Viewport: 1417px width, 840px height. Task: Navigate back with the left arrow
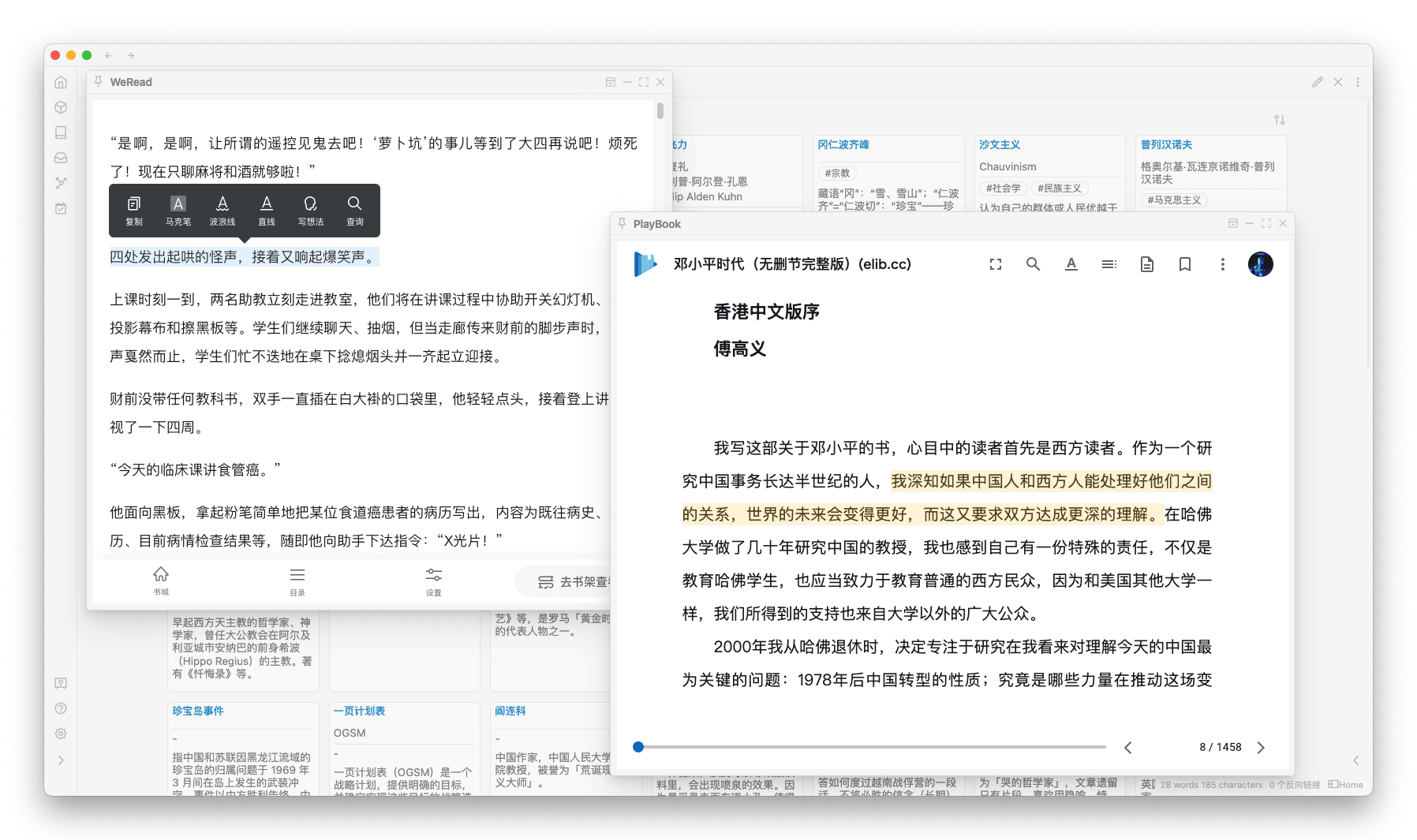coord(108,55)
